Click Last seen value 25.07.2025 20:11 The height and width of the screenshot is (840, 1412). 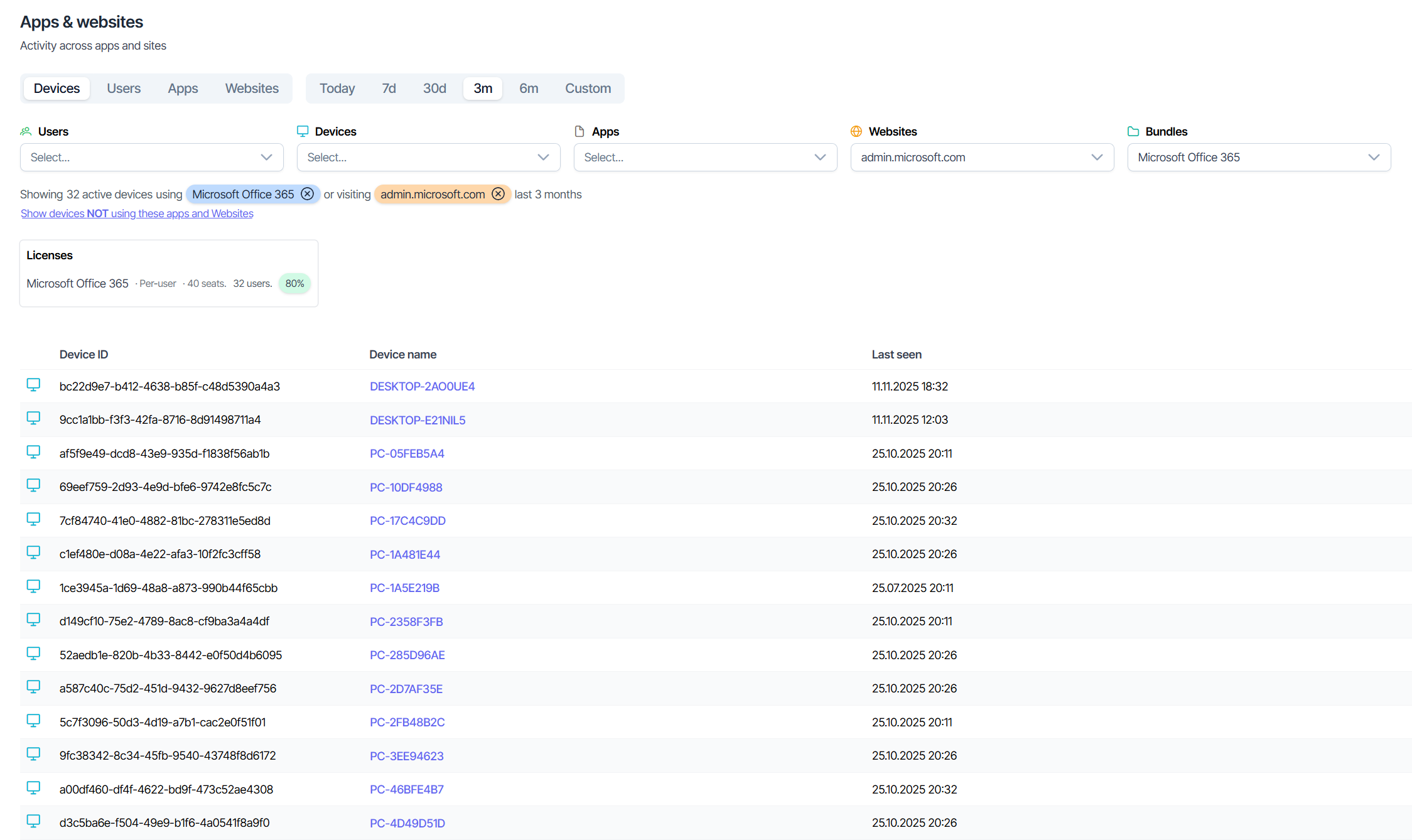[912, 588]
